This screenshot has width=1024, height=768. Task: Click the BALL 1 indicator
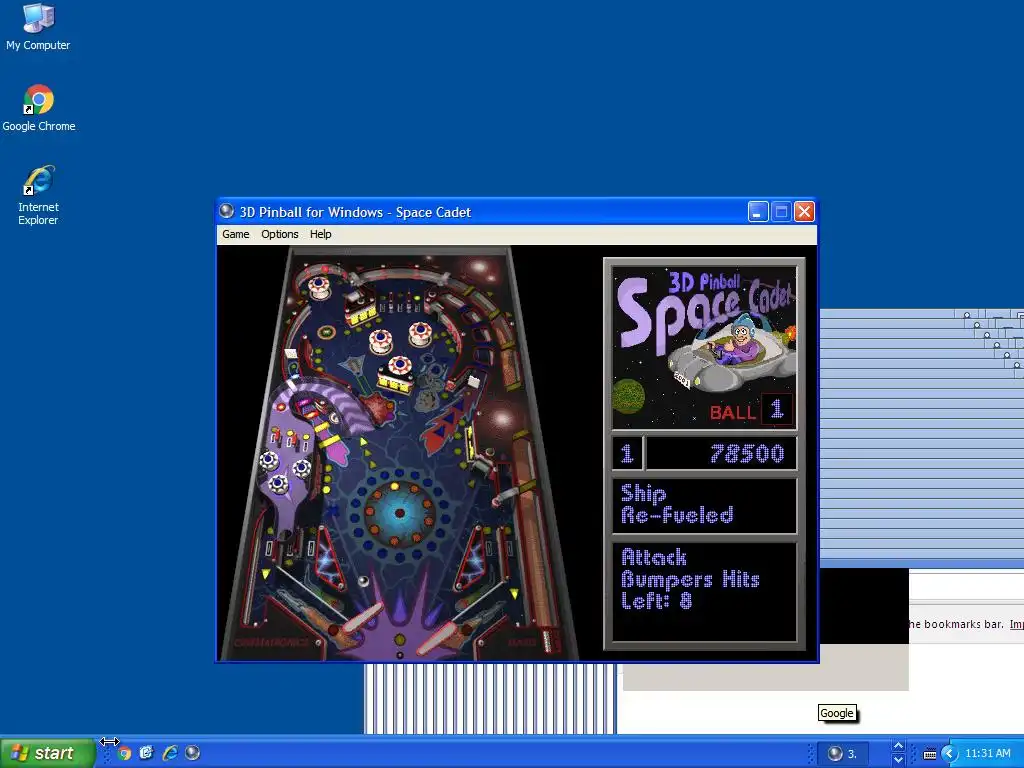[751, 411]
